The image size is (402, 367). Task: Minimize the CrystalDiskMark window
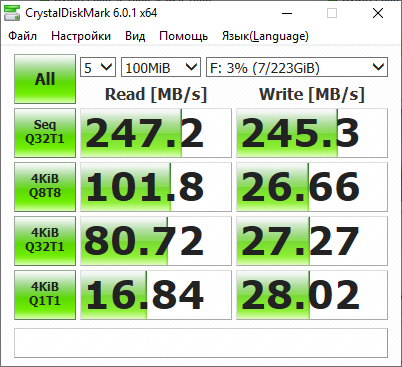coord(287,13)
